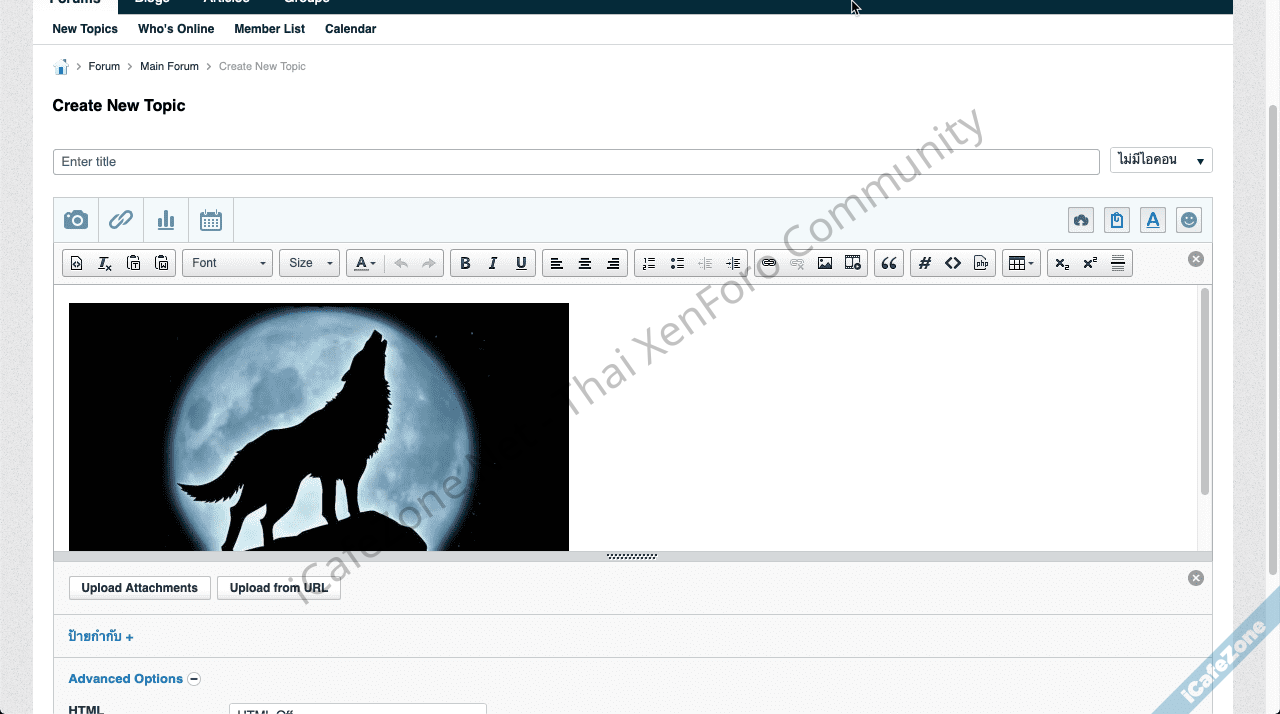This screenshot has width=1280, height=714.
Task: Open the Size dropdown
Action: coord(309,263)
